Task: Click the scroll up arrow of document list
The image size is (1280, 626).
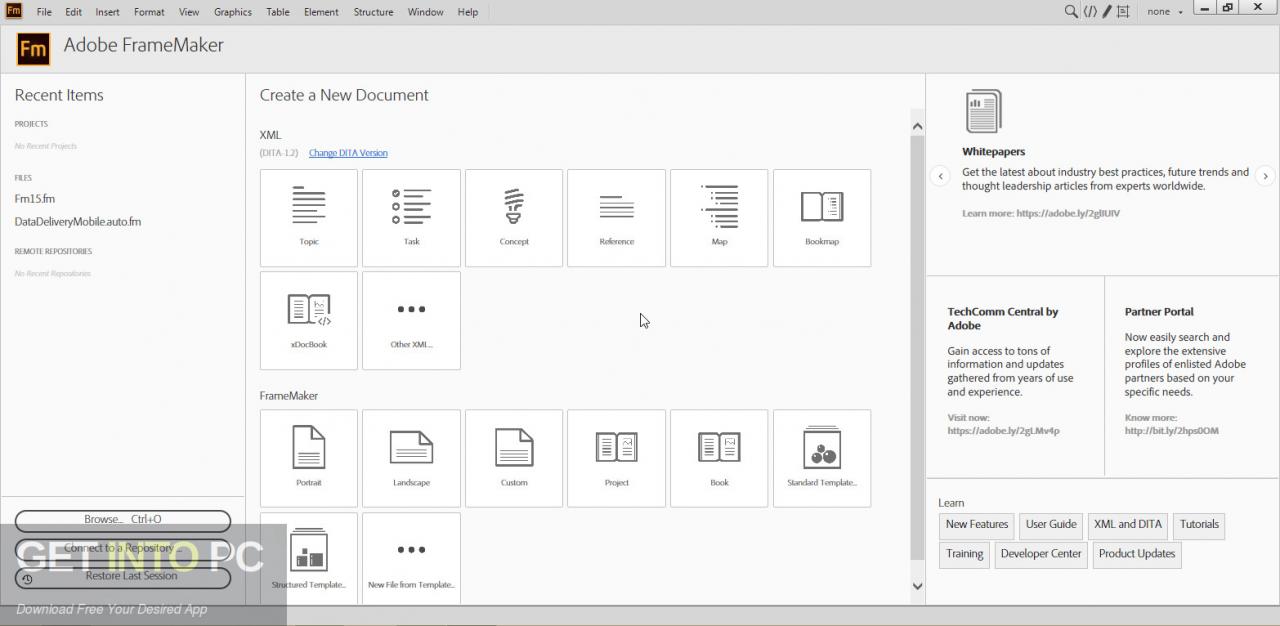Action: click(917, 126)
